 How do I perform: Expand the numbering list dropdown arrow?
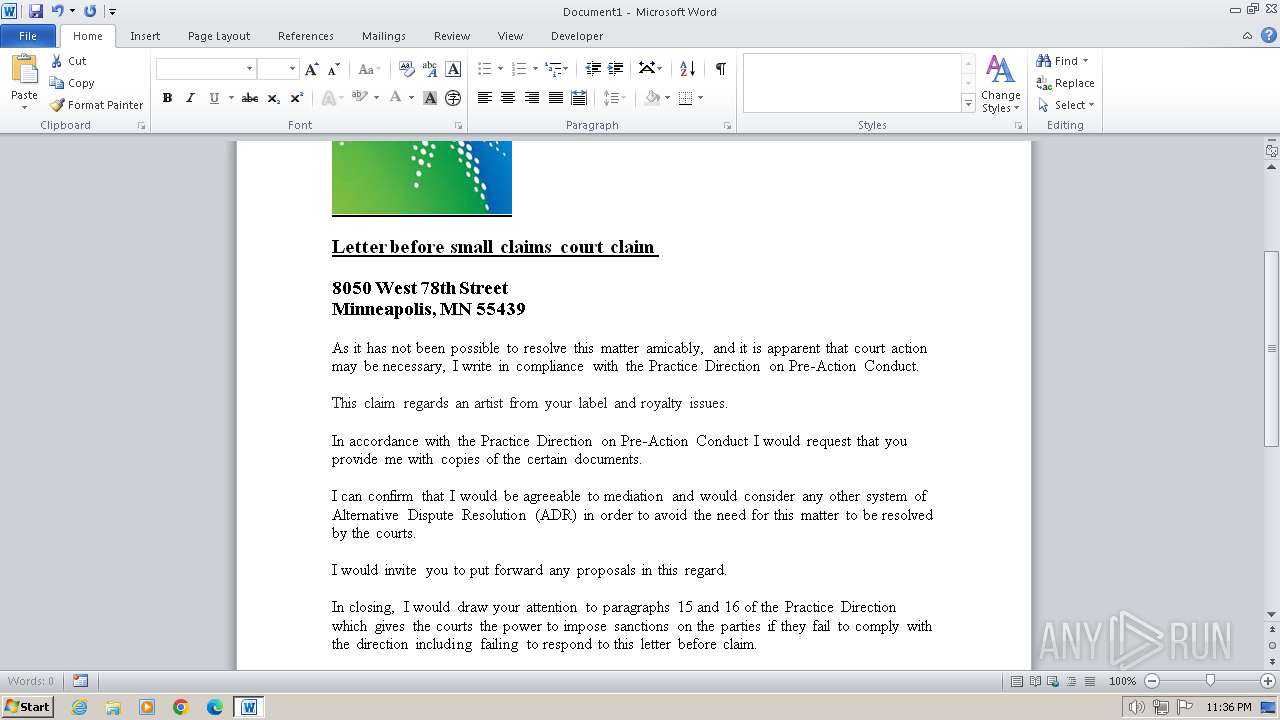[535, 69]
